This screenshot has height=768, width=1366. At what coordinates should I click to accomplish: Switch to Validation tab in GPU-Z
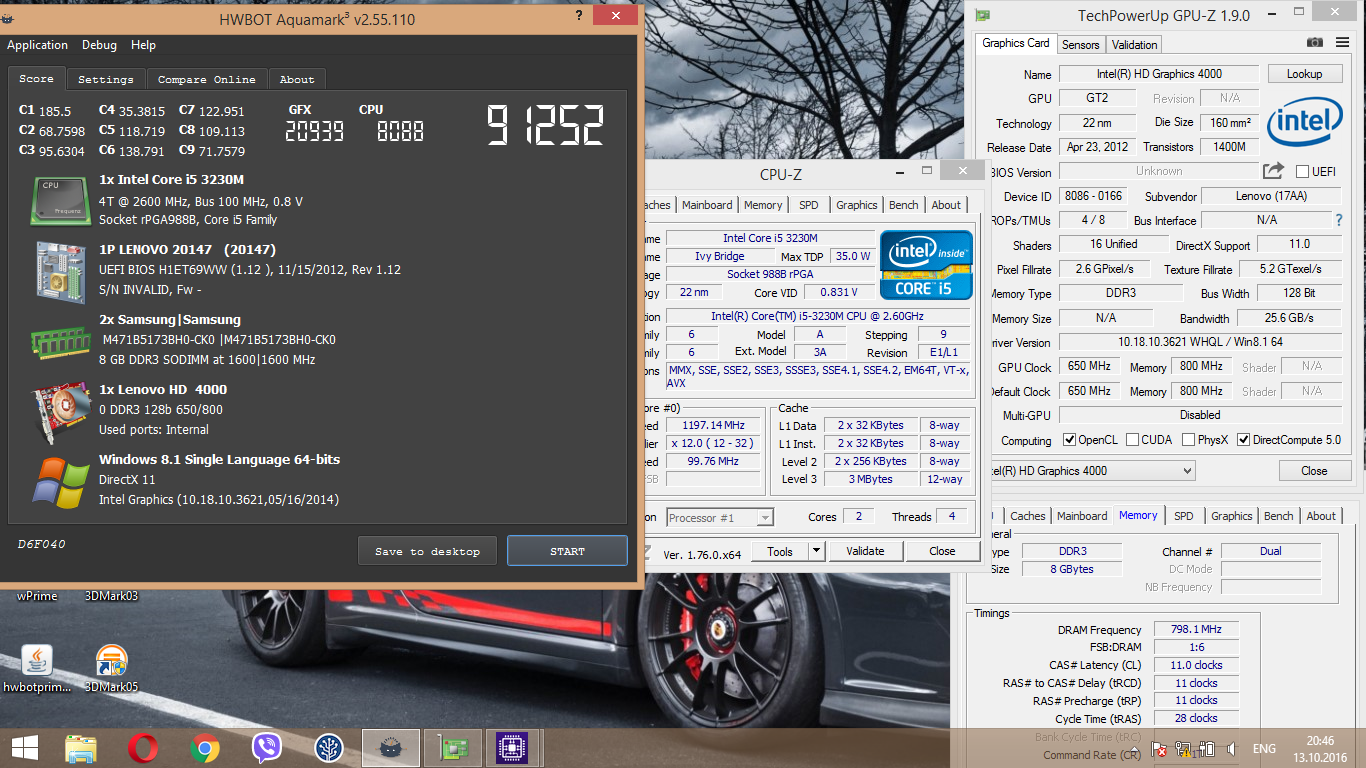(x=1134, y=44)
